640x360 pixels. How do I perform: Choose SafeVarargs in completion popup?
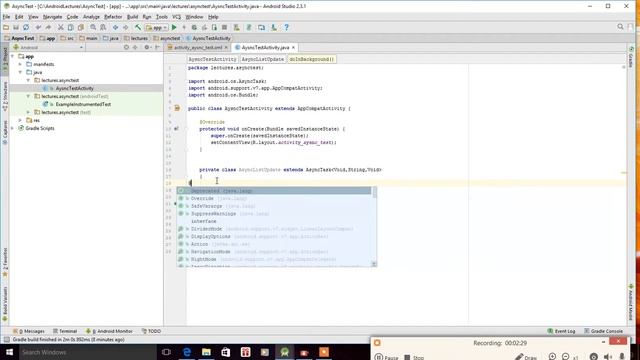click(x=274, y=206)
